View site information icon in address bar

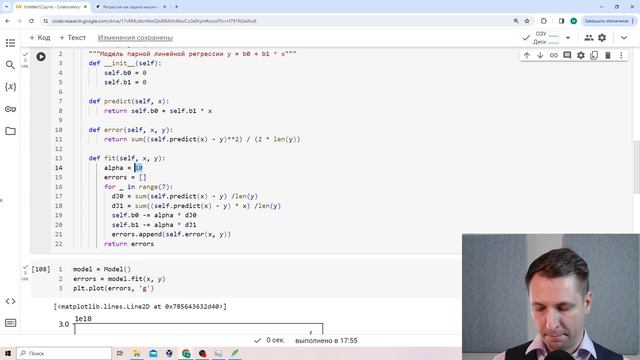(45, 21)
